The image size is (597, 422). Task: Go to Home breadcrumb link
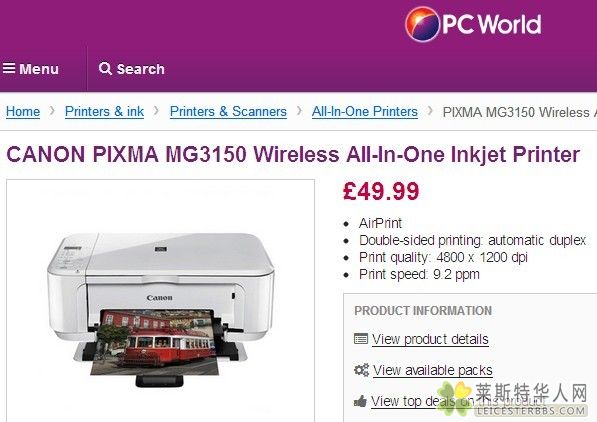pyautogui.click(x=23, y=112)
